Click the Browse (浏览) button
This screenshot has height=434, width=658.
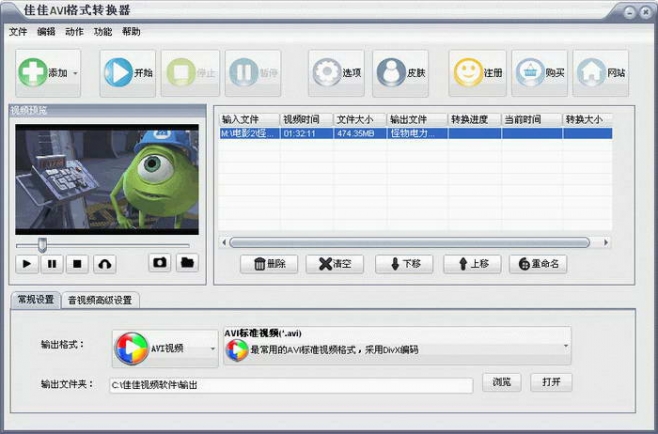[502, 383]
